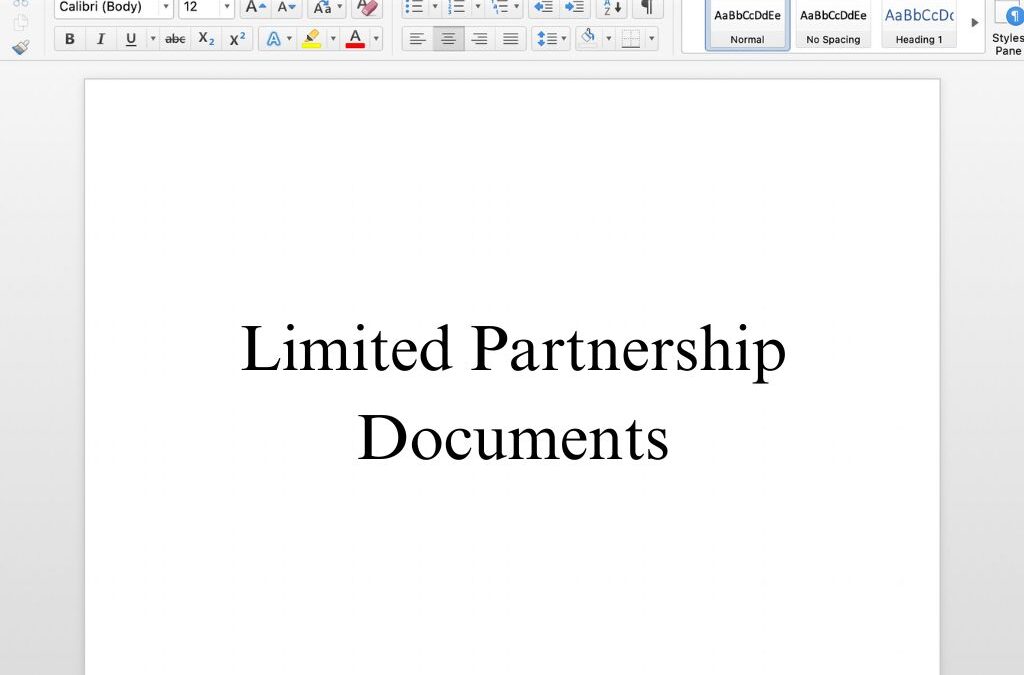This screenshot has height=675, width=1024.
Task: Toggle strikethrough (abc) formatting
Action: [175, 39]
